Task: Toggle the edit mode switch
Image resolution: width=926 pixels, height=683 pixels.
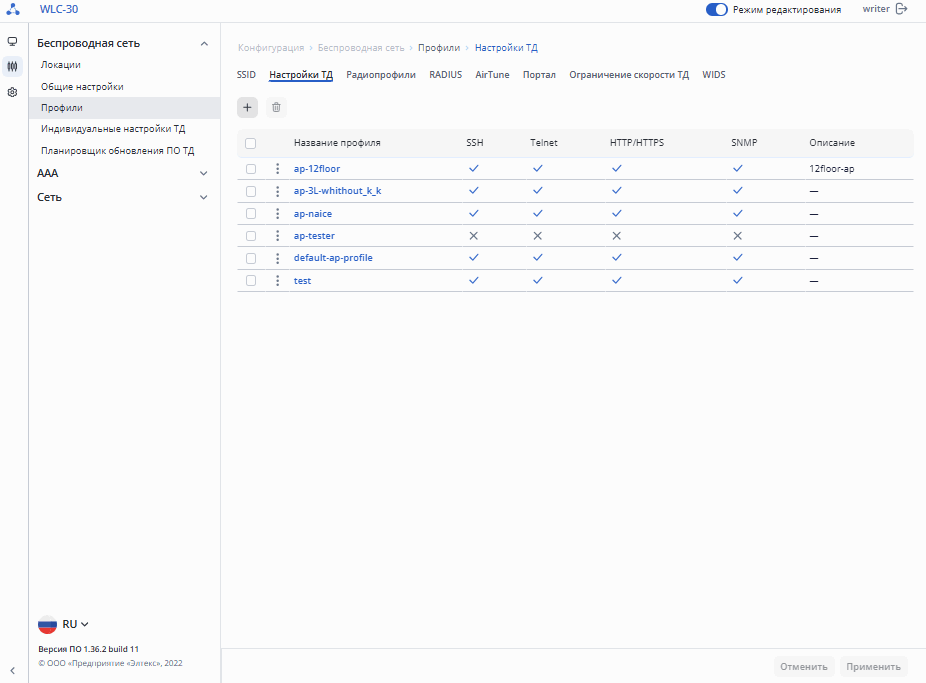Action: tap(716, 9)
